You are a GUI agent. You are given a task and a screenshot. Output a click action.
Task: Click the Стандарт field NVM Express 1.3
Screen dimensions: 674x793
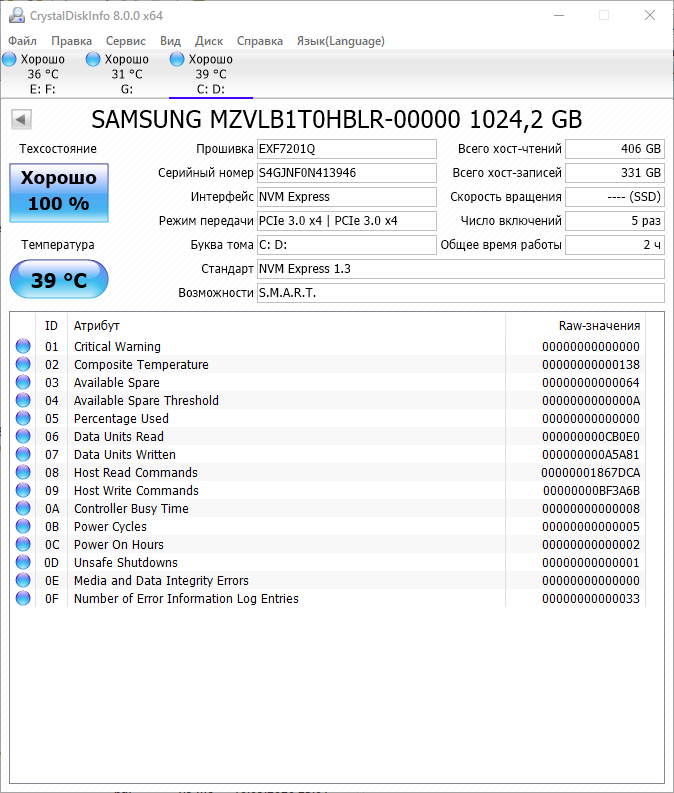point(461,269)
